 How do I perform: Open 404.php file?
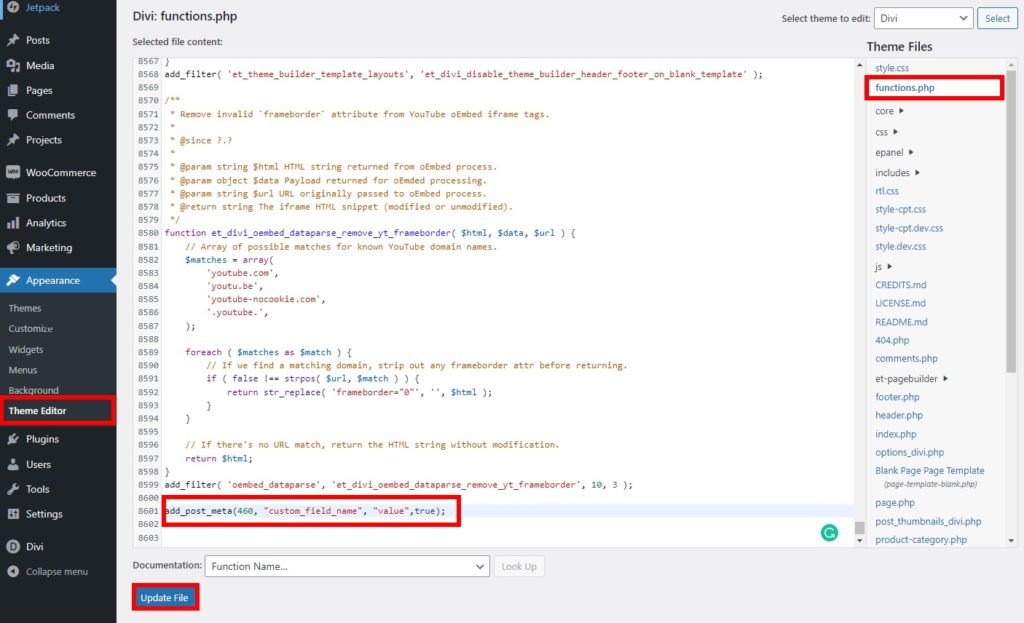(892, 340)
